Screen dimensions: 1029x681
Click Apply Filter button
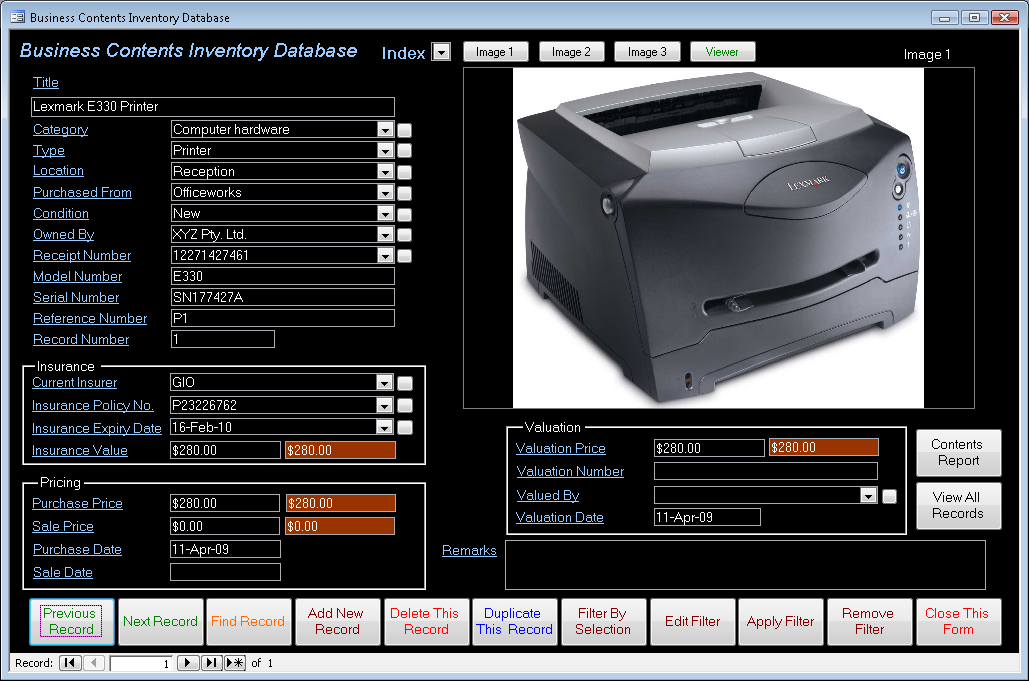point(781,621)
